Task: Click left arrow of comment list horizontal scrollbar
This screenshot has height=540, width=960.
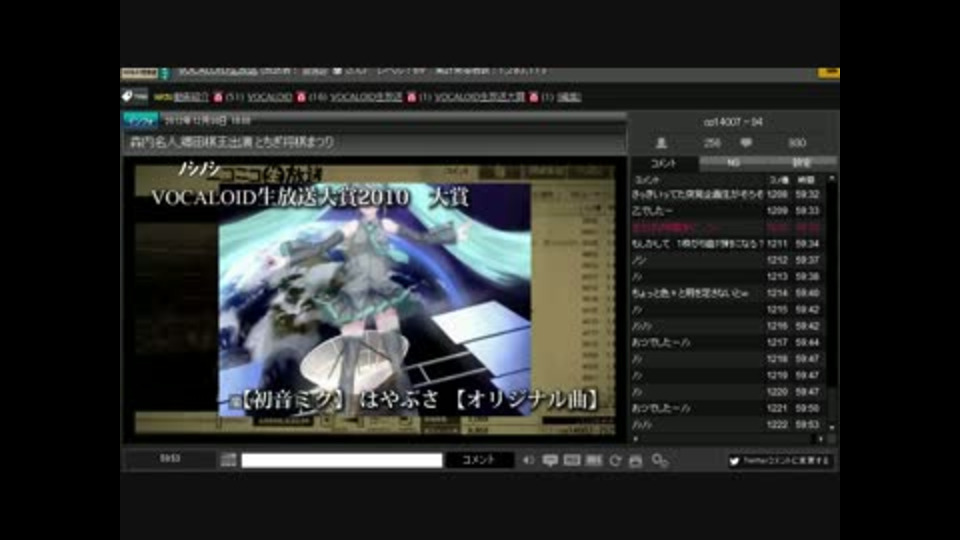Action: coord(636,438)
